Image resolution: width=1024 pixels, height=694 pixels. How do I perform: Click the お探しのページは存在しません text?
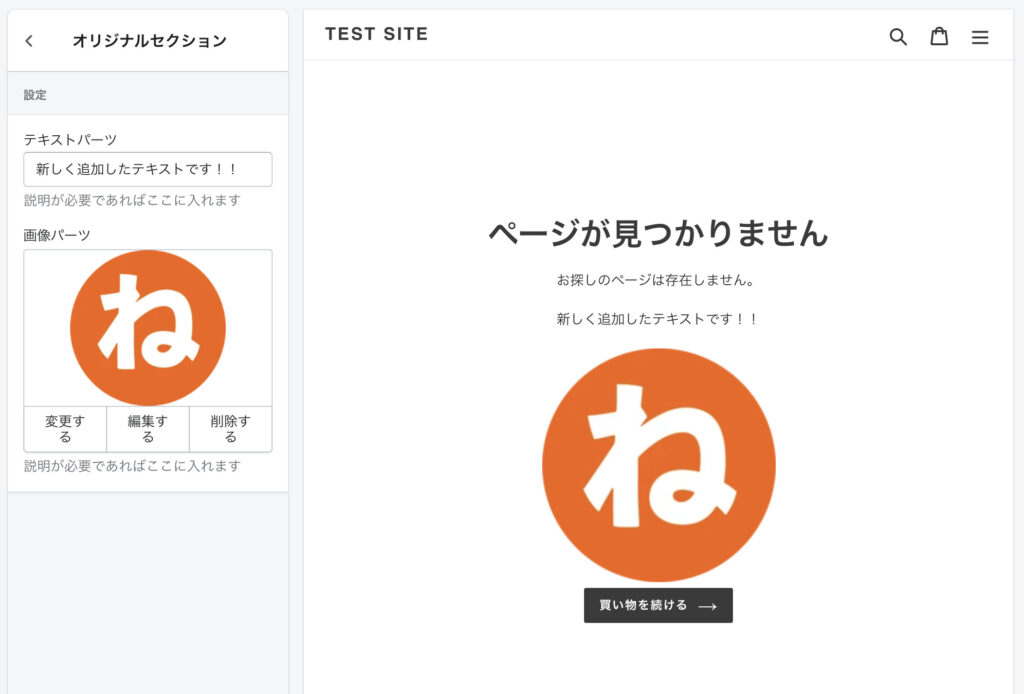click(658, 280)
